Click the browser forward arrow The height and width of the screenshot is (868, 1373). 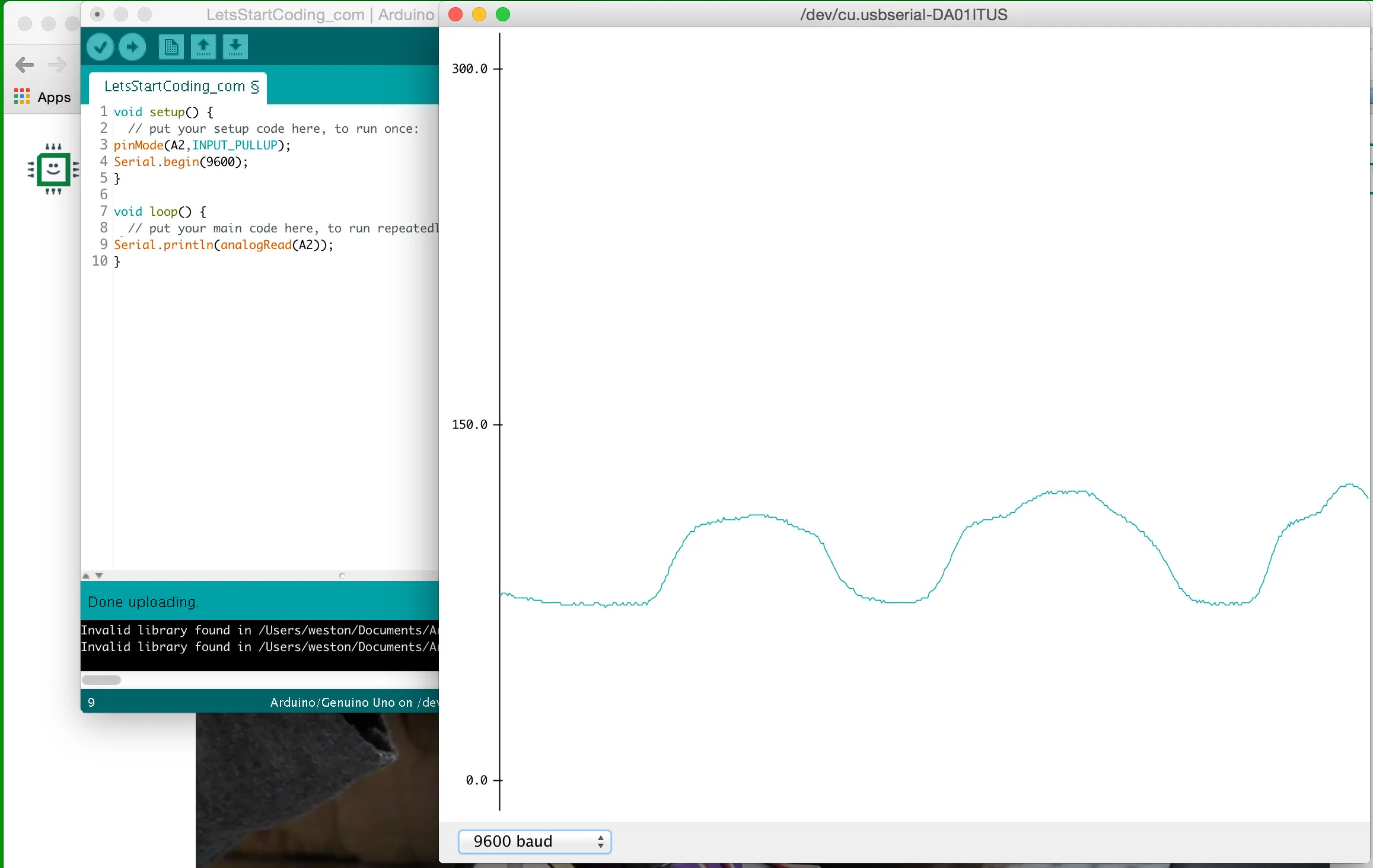pos(57,65)
